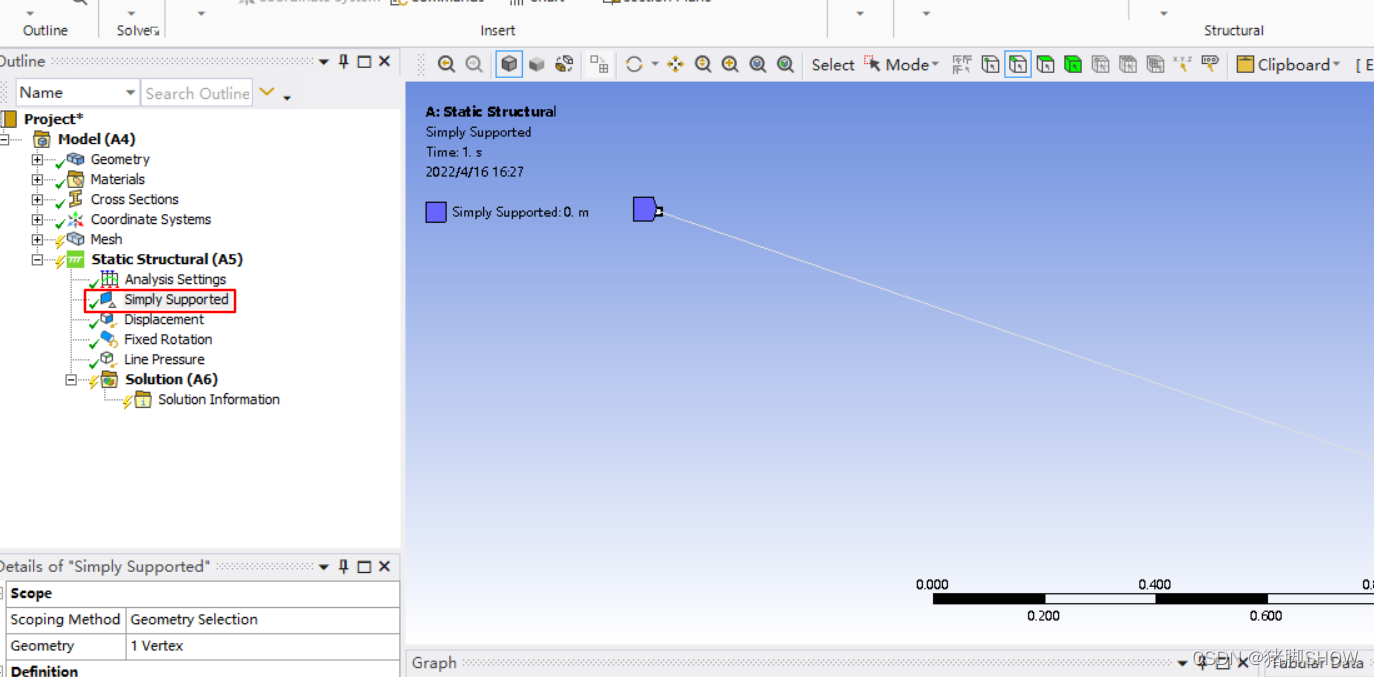Click the Scope section header
The height and width of the screenshot is (677, 1374).
(203, 593)
